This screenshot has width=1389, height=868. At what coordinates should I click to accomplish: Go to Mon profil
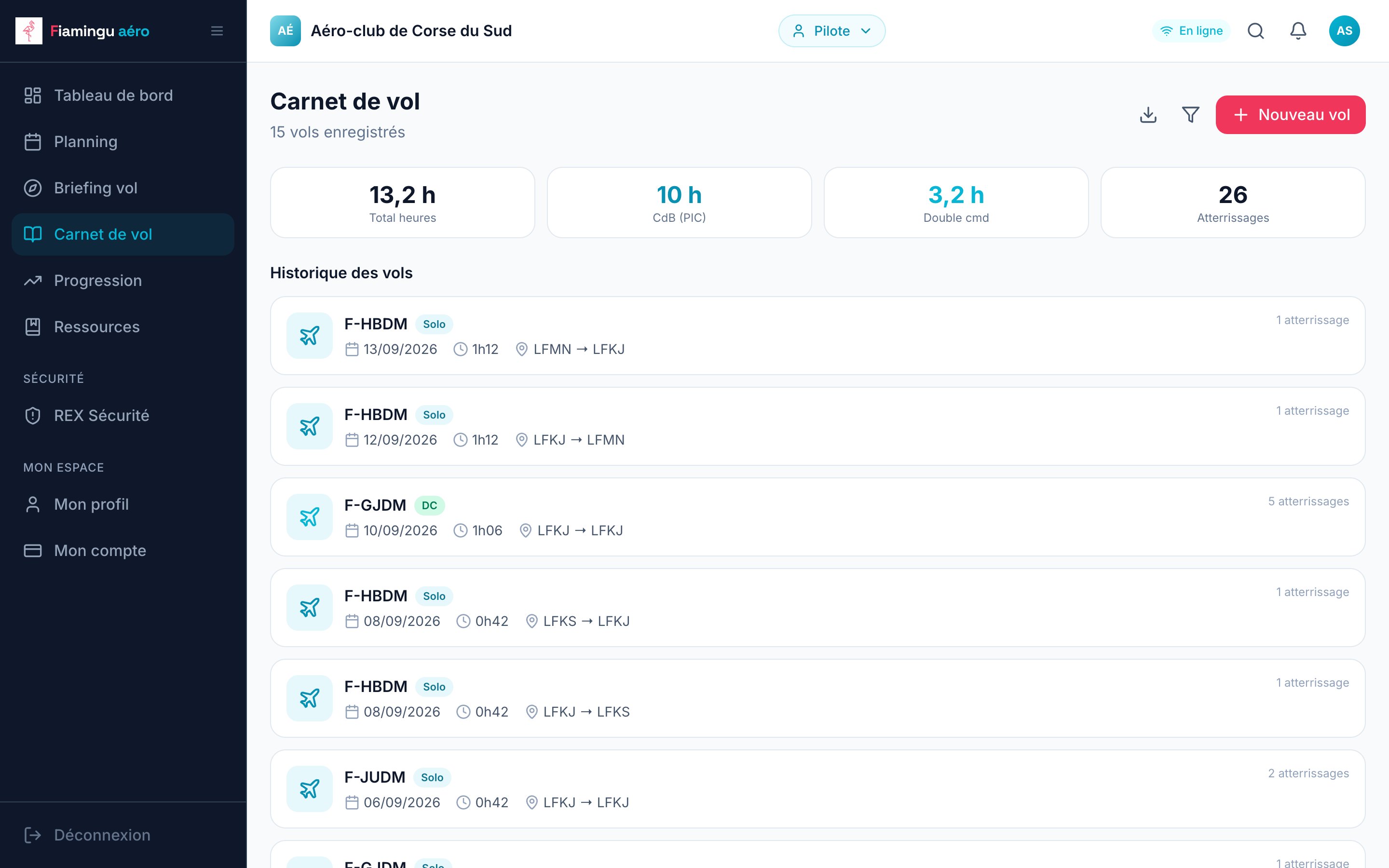click(x=123, y=504)
